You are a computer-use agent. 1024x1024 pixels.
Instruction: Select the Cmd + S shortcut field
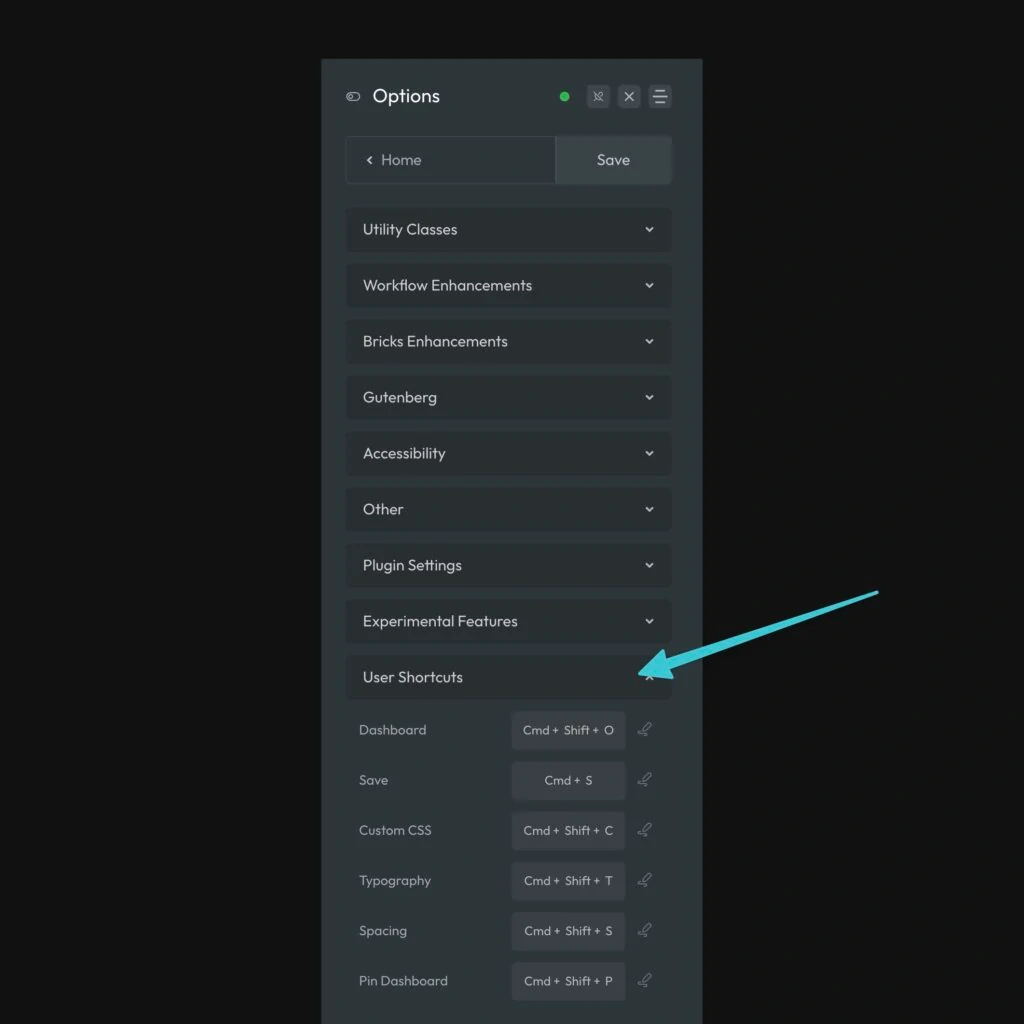coord(568,780)
